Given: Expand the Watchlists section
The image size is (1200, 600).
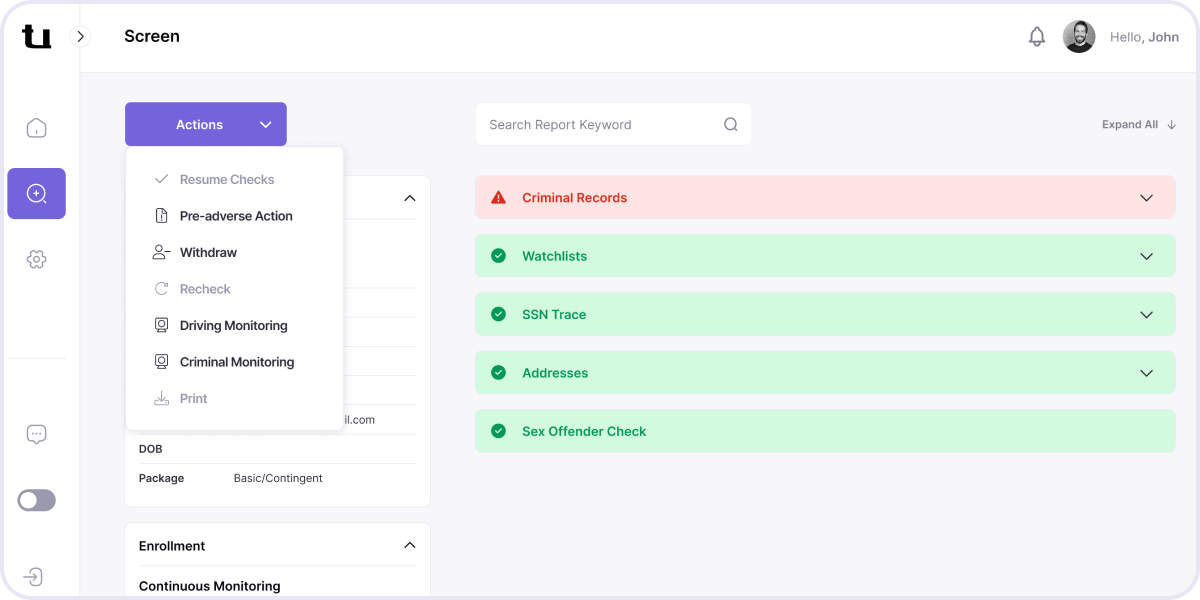Looking at the screenshot, I should point(1146,256).
